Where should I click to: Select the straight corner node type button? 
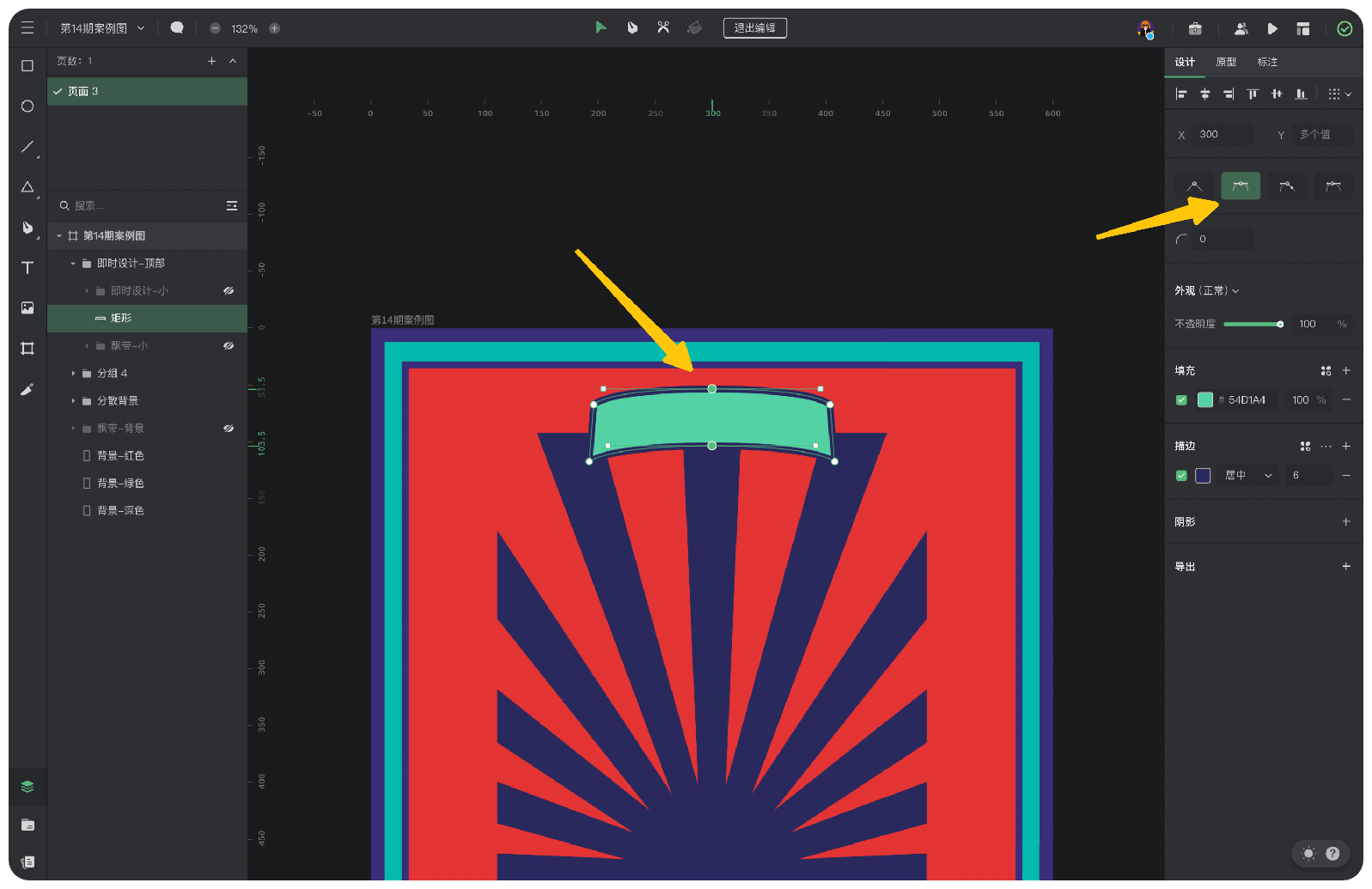(x=1194, y=186)
